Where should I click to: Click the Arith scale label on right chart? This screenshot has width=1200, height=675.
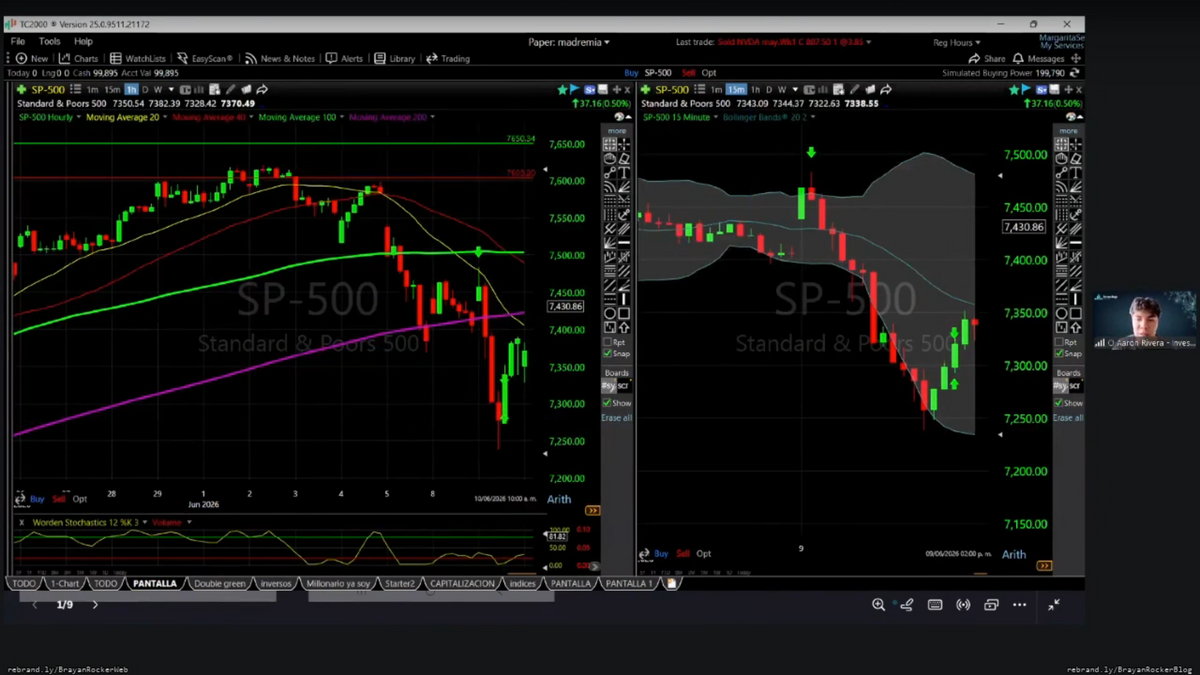click(x=1014, y=554)
